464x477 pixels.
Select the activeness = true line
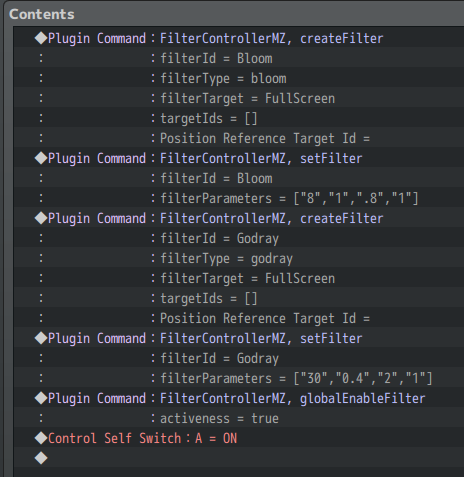(x=239, y=418)
